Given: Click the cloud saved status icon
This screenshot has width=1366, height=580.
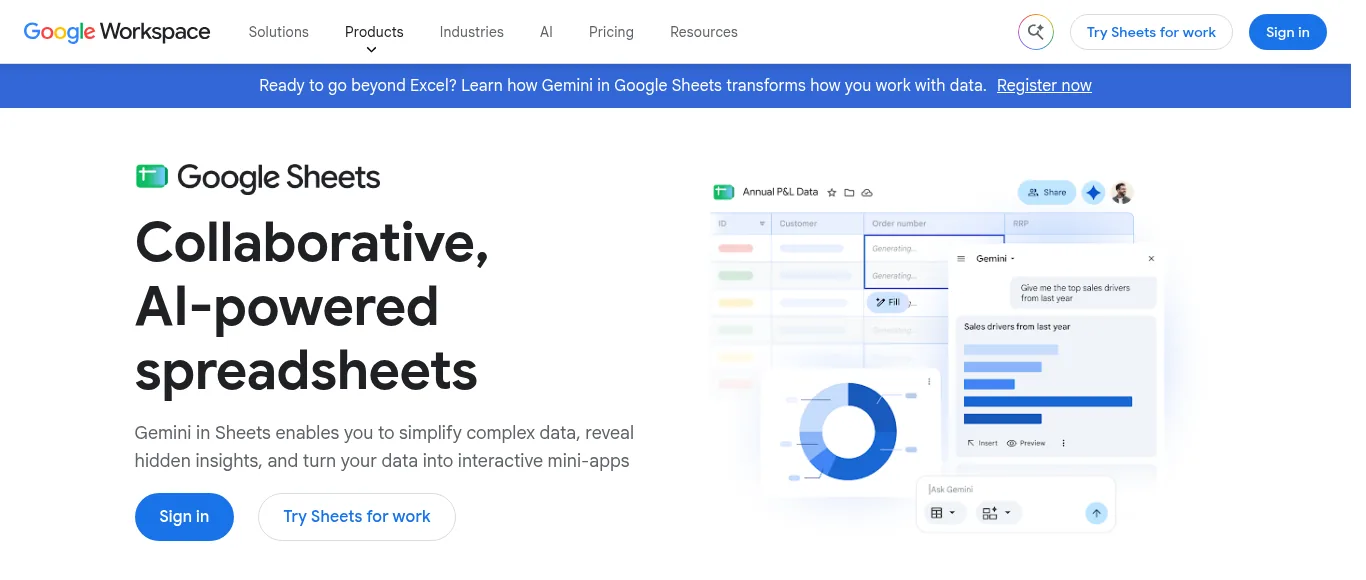Looking at the screenshot, I should (x=867, y=192).
